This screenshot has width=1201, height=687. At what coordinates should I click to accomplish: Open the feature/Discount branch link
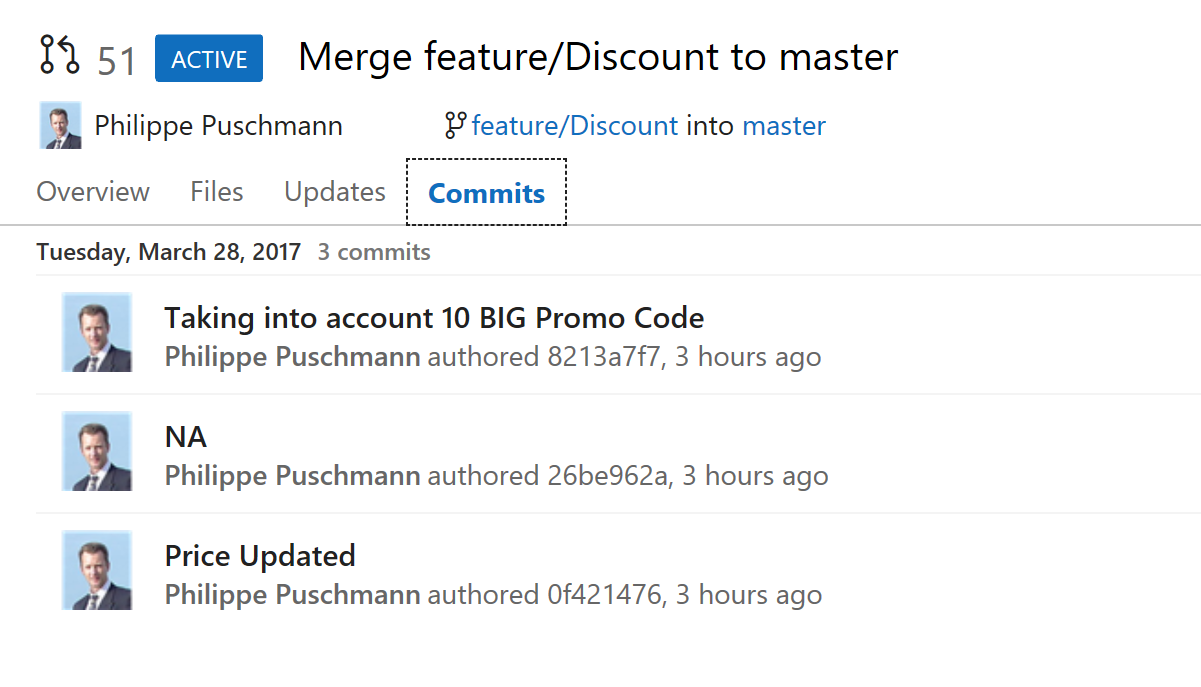tap(575, 125)
